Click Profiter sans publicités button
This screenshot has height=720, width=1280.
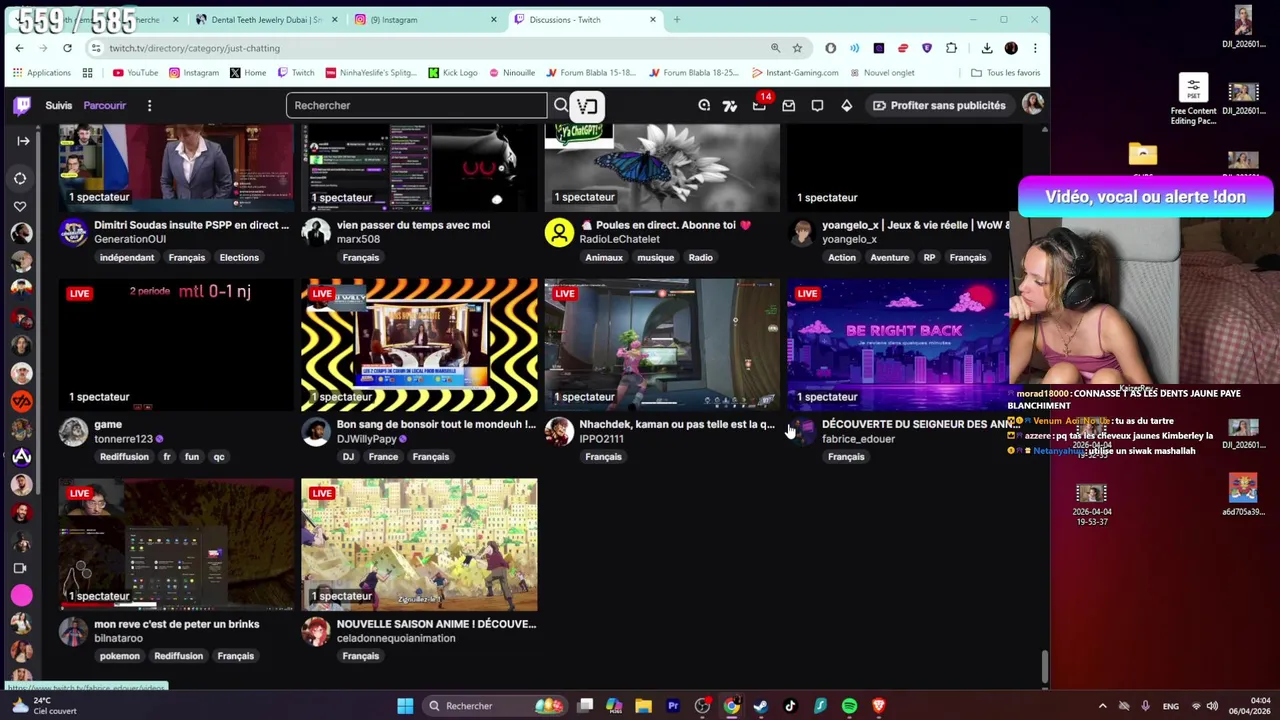pyautogui.click(x=938, y=105)
